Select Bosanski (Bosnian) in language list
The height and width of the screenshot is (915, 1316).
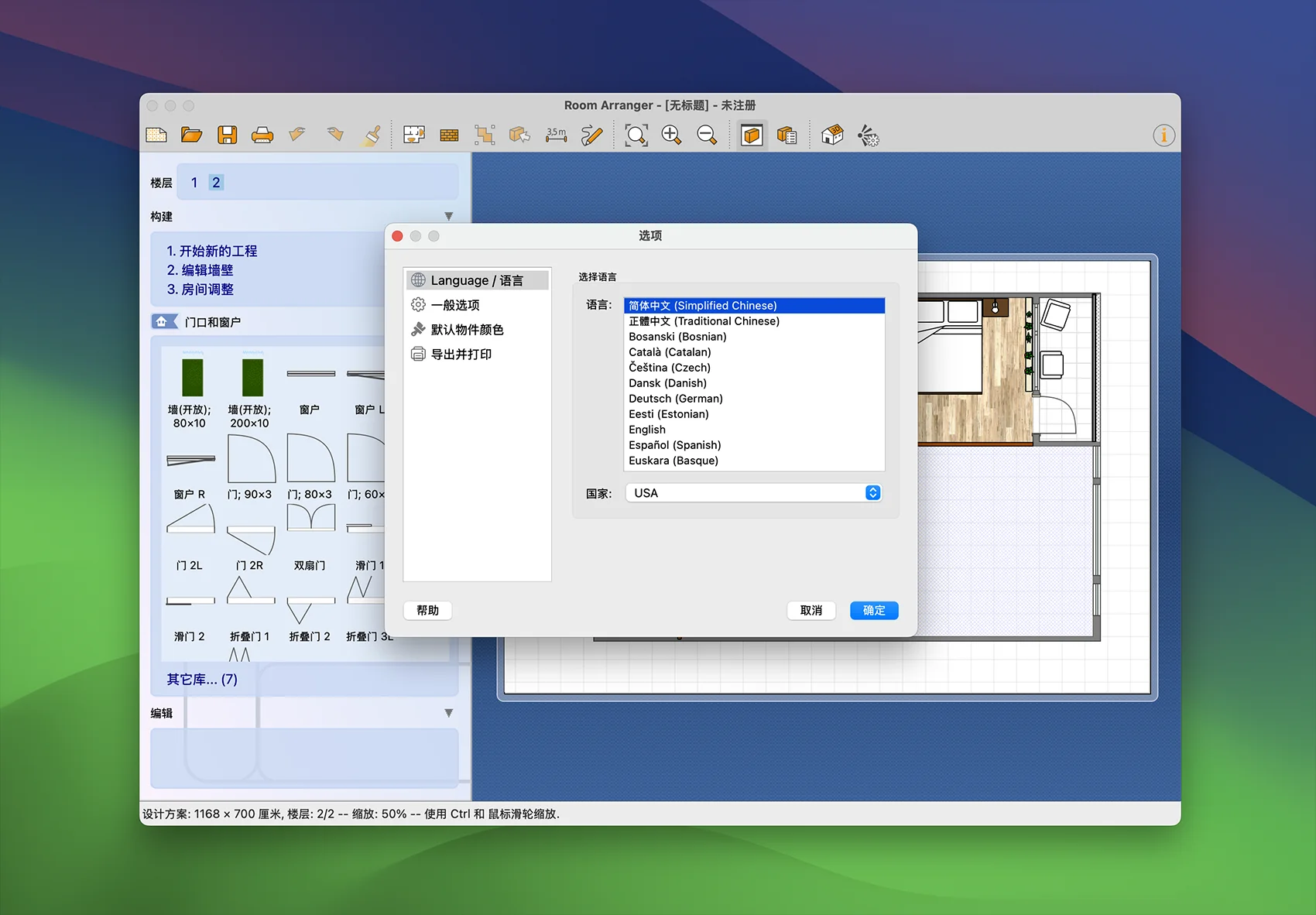pos(754,337)
